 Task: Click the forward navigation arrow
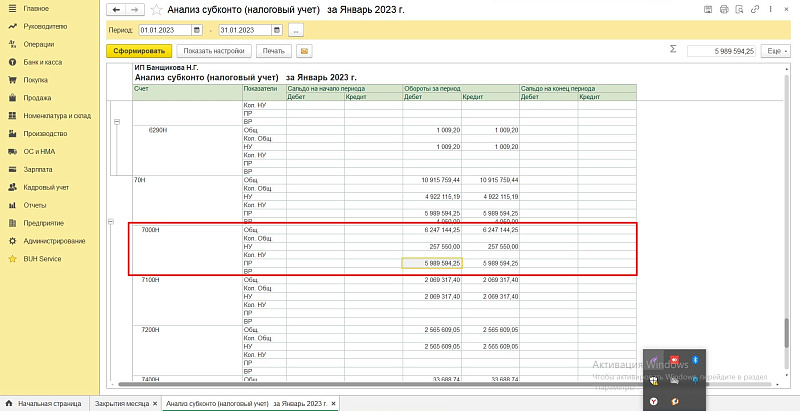132,9
